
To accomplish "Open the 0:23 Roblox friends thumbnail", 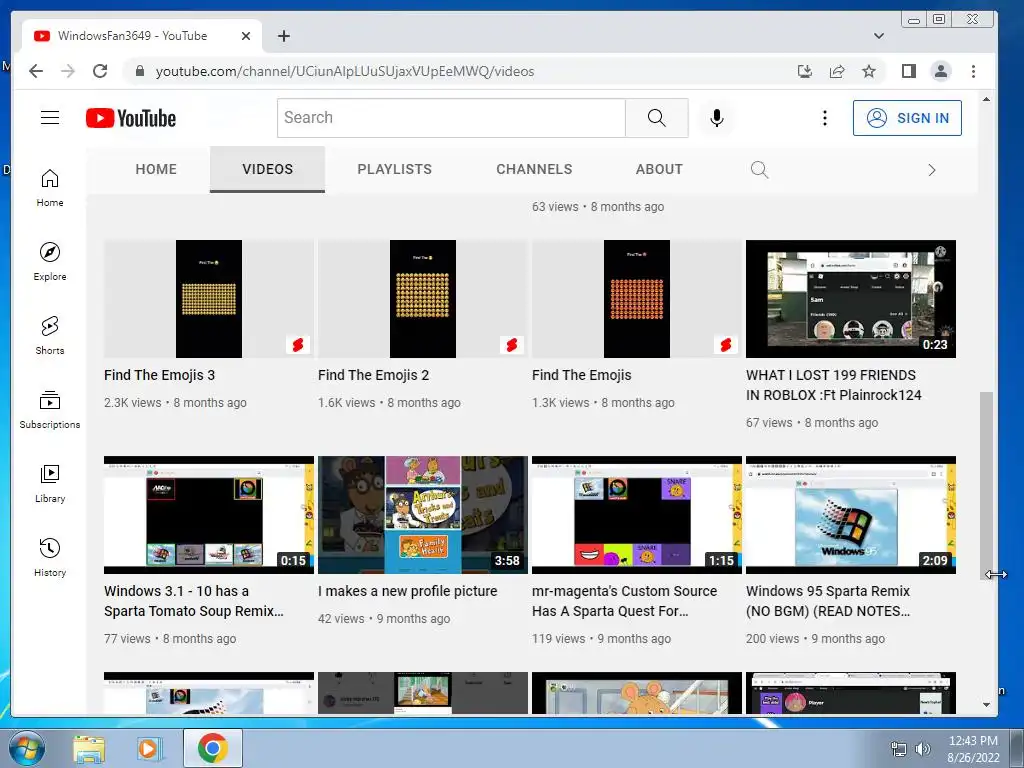I will click(x=851, y=298).
